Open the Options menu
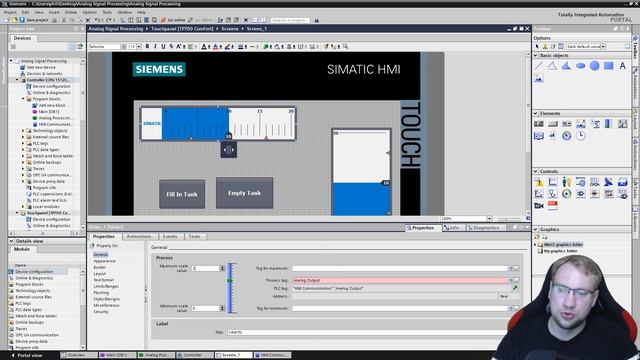Viewport: 640px width, 360px height. click(90, 12)
